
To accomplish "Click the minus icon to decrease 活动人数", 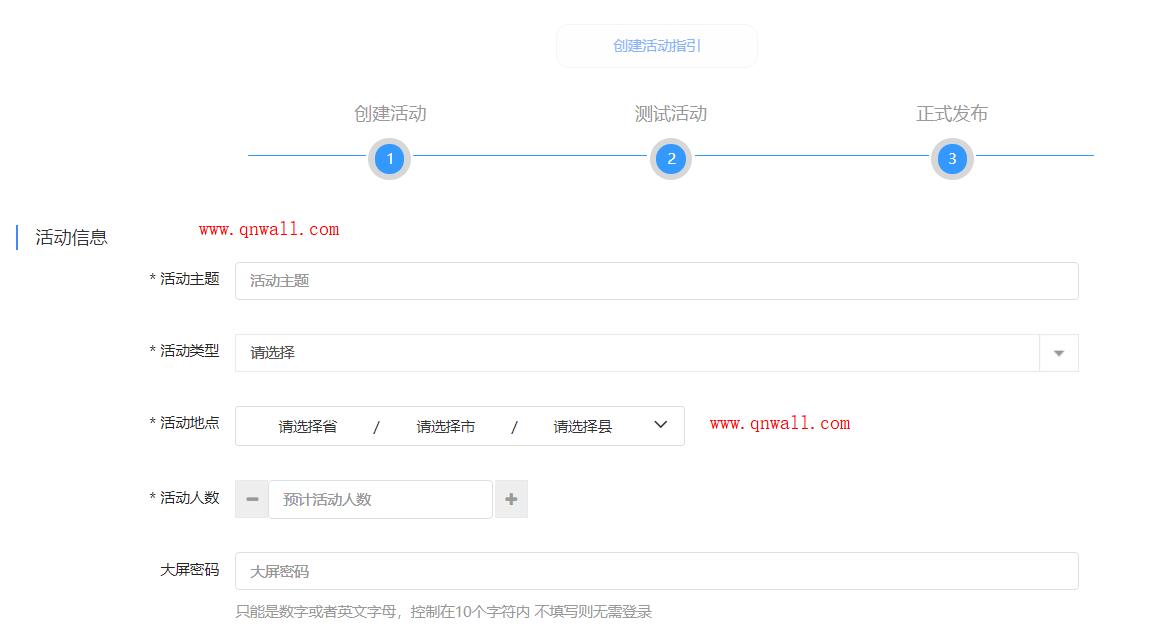I will 251,498.
